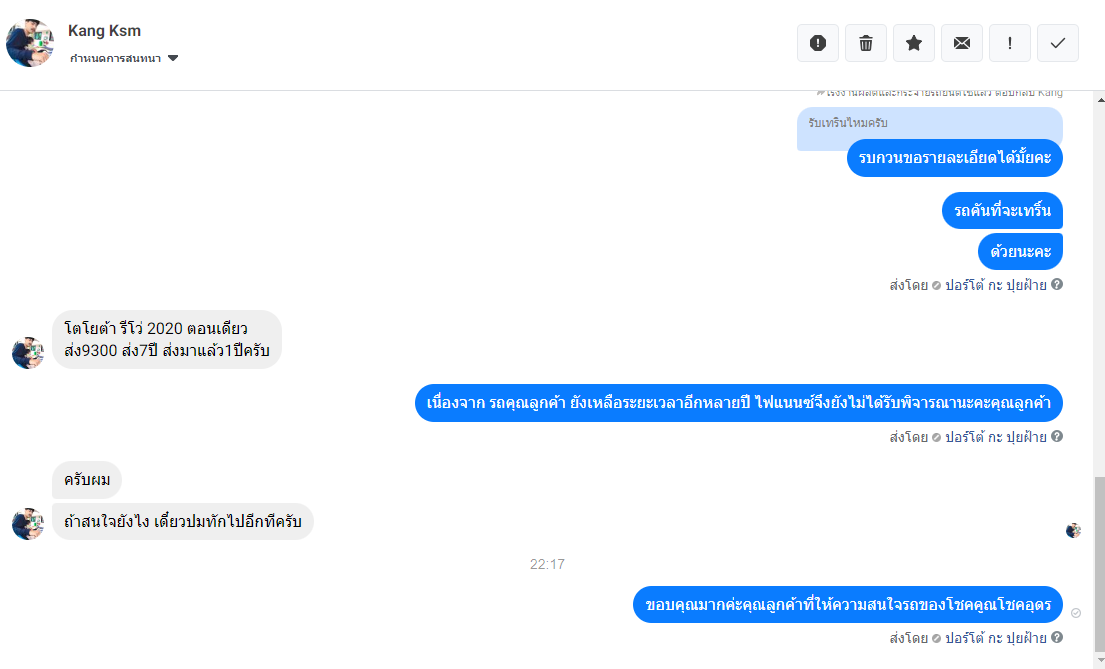Mark conversation as done with checkmark
The height and width of the screenshot is (669, 1105).
tap(1057, 43)
